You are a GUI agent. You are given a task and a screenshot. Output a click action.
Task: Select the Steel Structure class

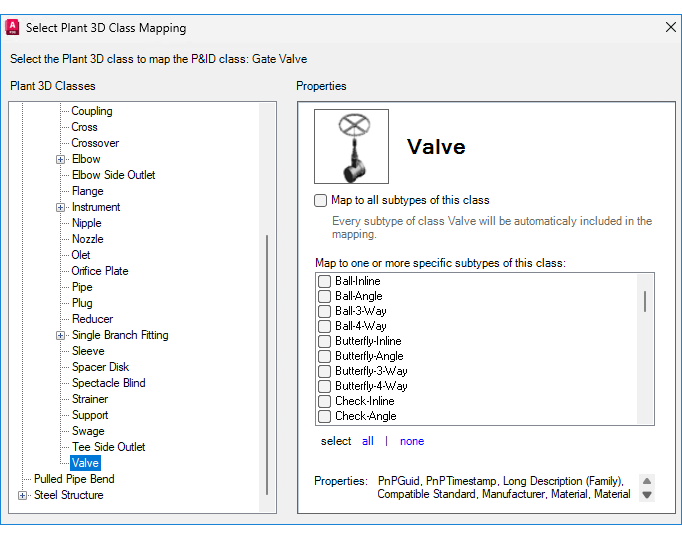point(69,495)
